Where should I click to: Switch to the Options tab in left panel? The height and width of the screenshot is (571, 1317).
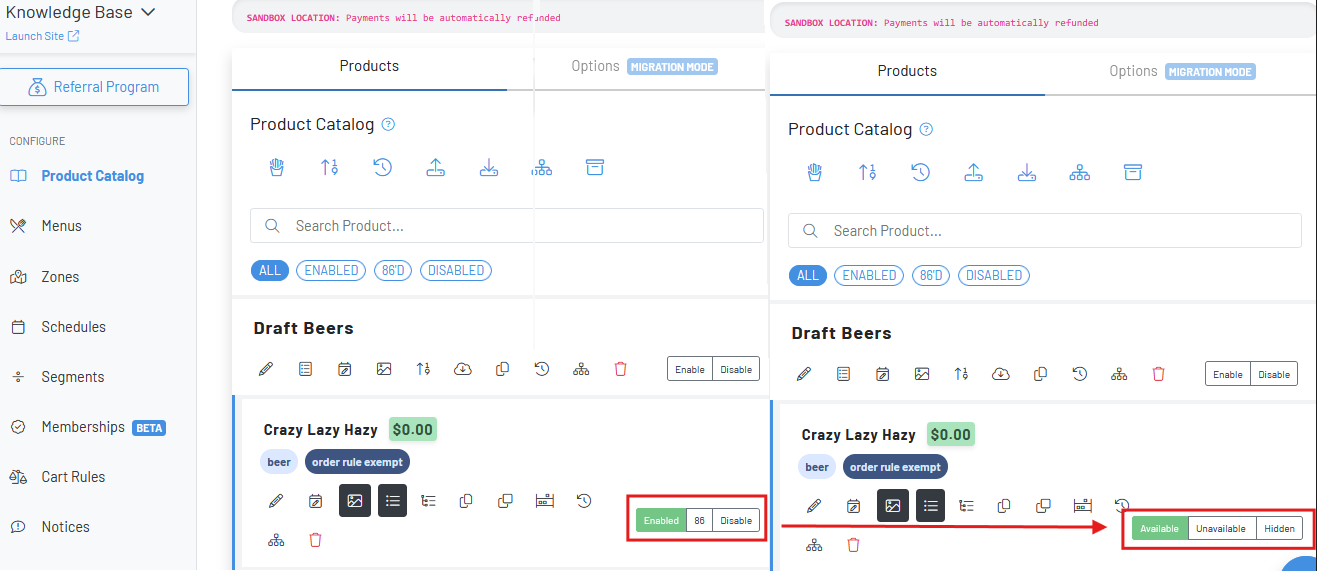click(596, 66)
